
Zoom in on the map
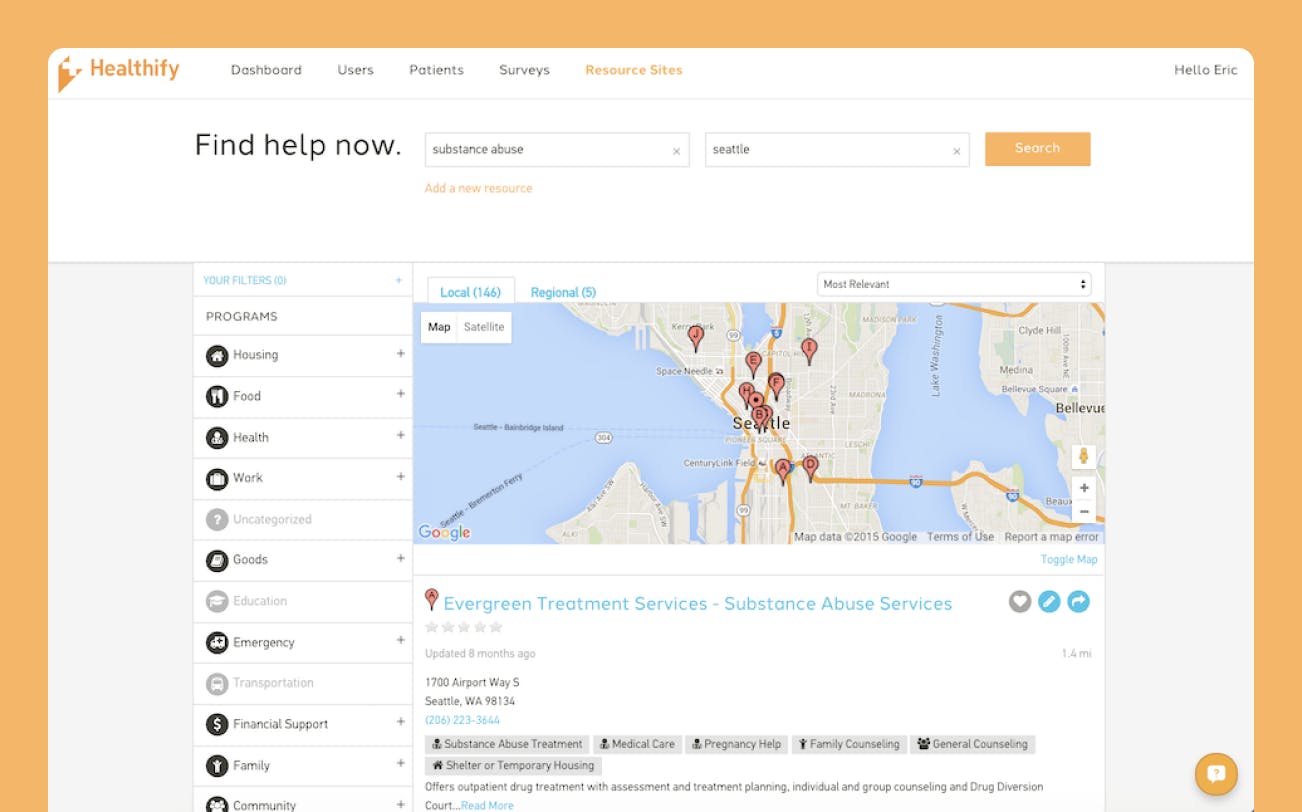(1084, 488)
